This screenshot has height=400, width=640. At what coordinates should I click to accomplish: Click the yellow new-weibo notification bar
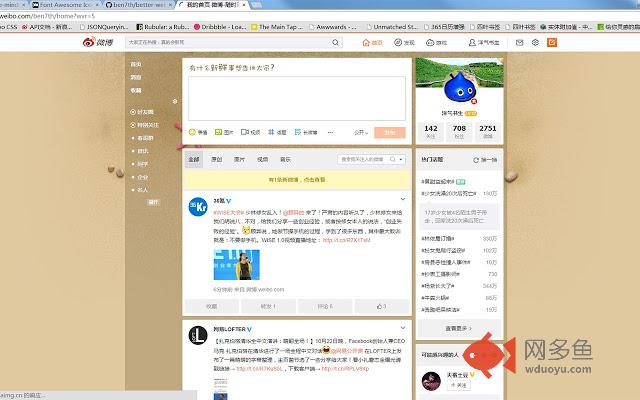pos(297,180)
